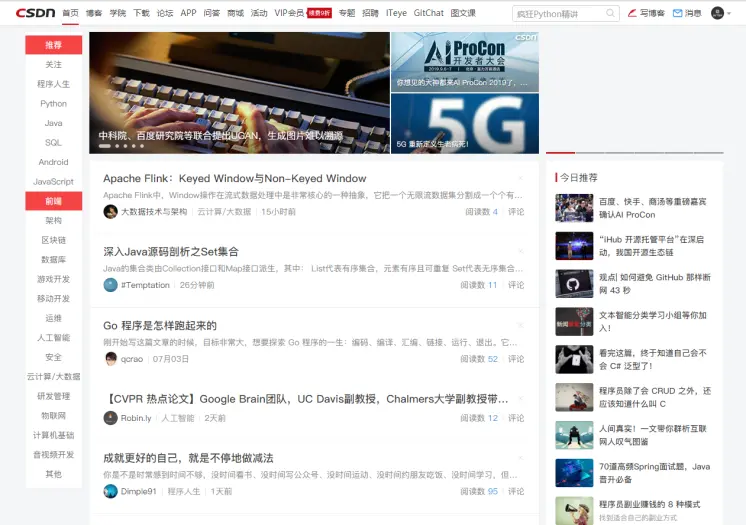Click 云计算/大数据 tag on Flink article
The image size is (746, 525).
[x=224, y=212]
